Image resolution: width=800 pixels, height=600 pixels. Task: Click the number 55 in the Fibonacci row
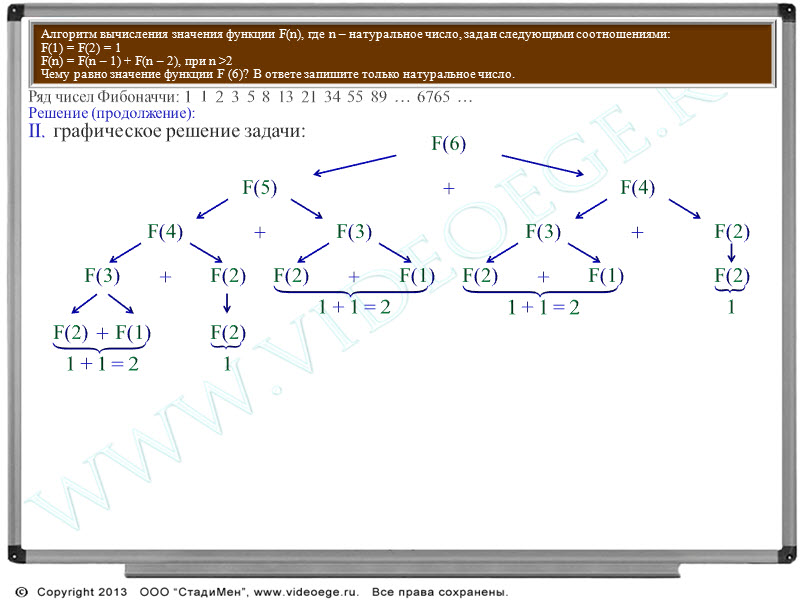tap(355, 96)
